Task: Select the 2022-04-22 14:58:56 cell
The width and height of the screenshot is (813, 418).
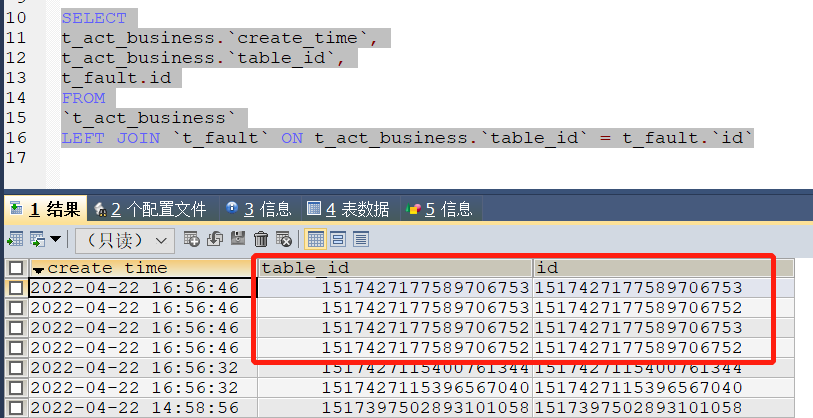Action: pos(141,408)
